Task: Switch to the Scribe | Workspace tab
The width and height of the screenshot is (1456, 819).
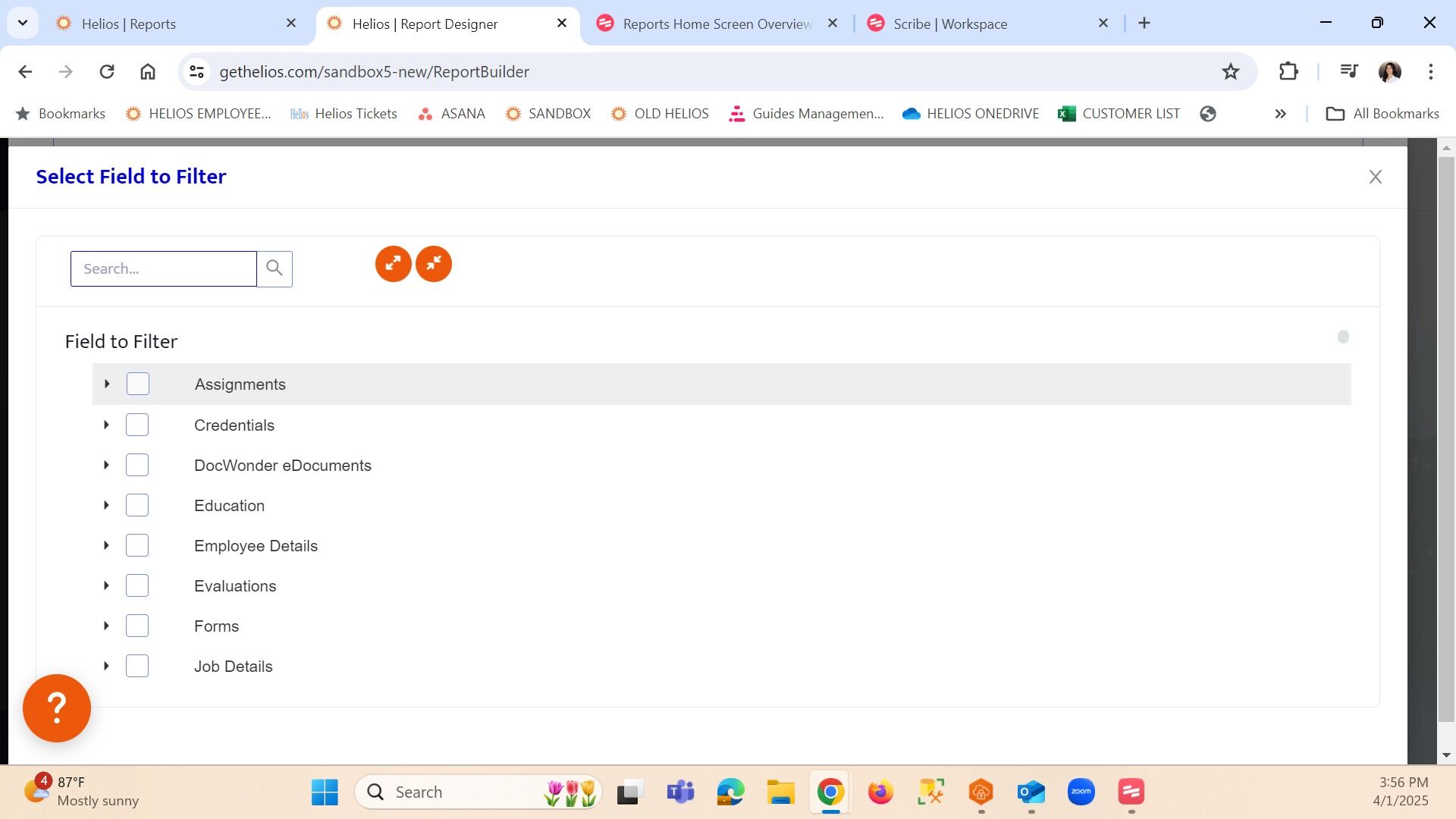Action: coord(950,24)
